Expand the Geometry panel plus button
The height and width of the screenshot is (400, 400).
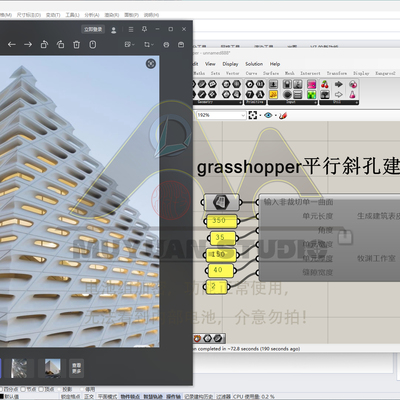click(240, 103)
